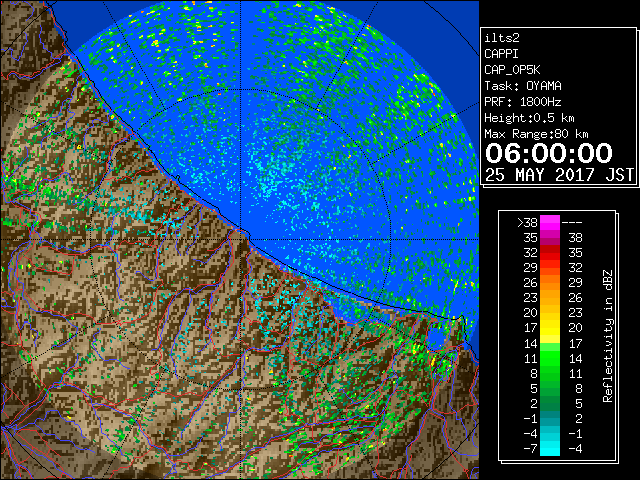Click the 'CAP_OP5K' product name
Screen dimensions: 640x480
click(512, 70)
